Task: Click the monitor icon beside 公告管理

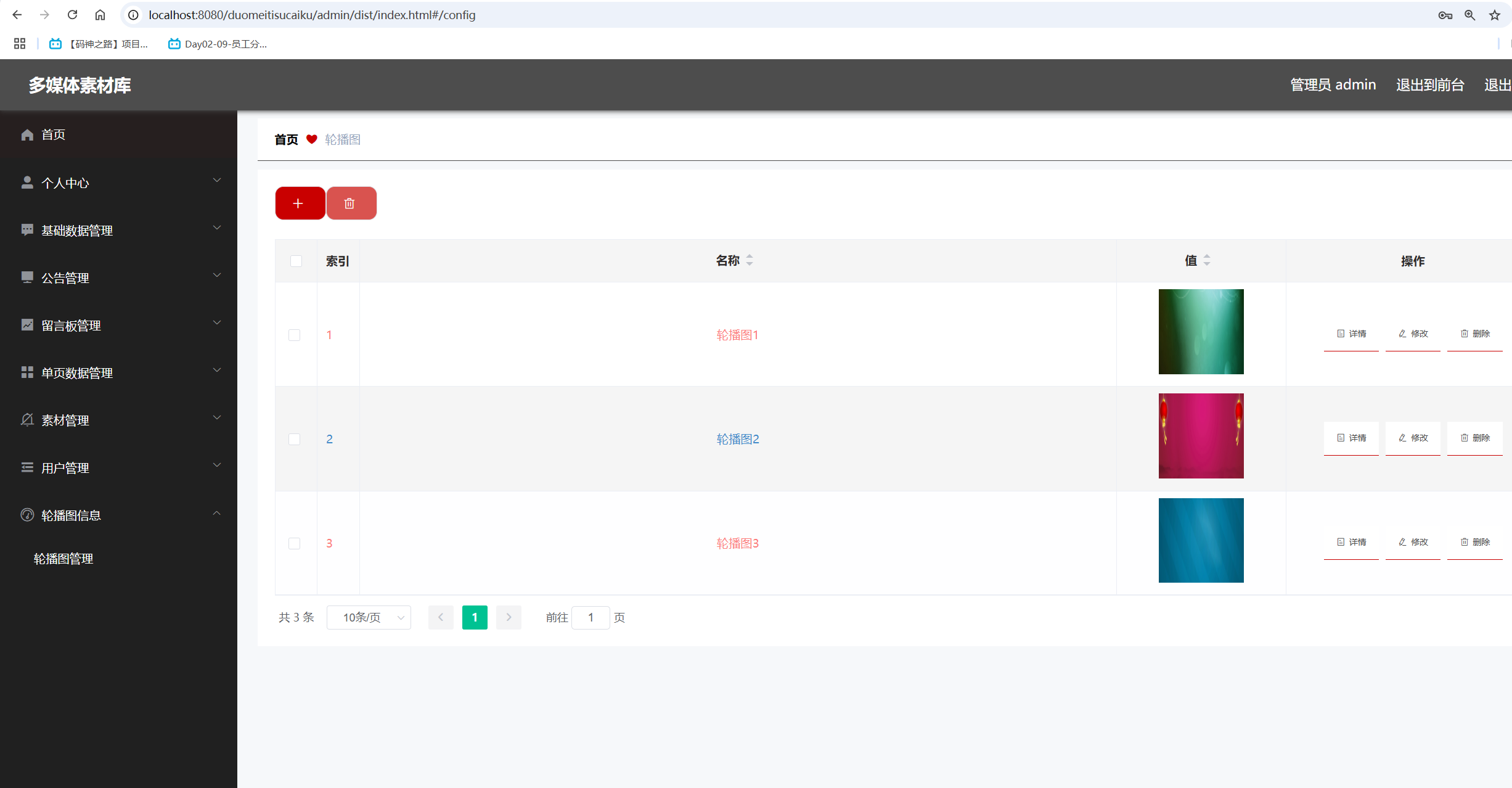Action: click(27, 277)
